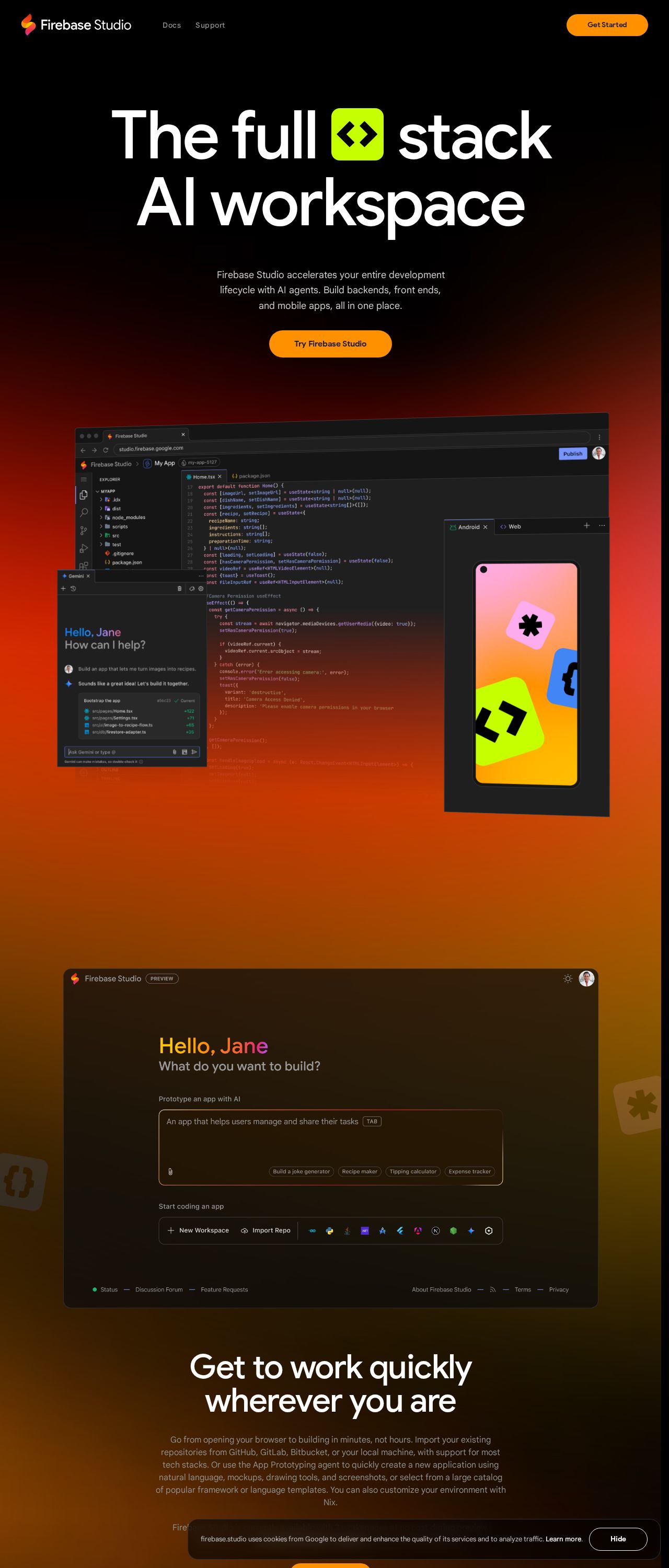Click the attachment paperclip icon in prompt box
Image resolution: width=669 pixels, height=1568 pixels.
170,1172
